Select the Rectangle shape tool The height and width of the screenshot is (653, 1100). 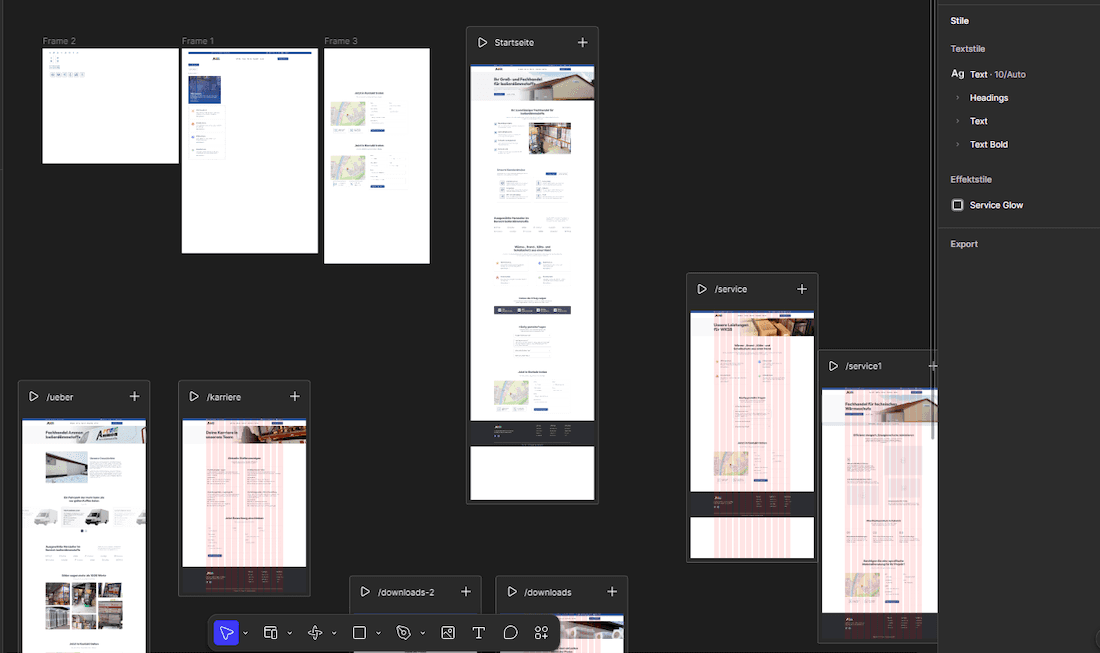[360, 632]
